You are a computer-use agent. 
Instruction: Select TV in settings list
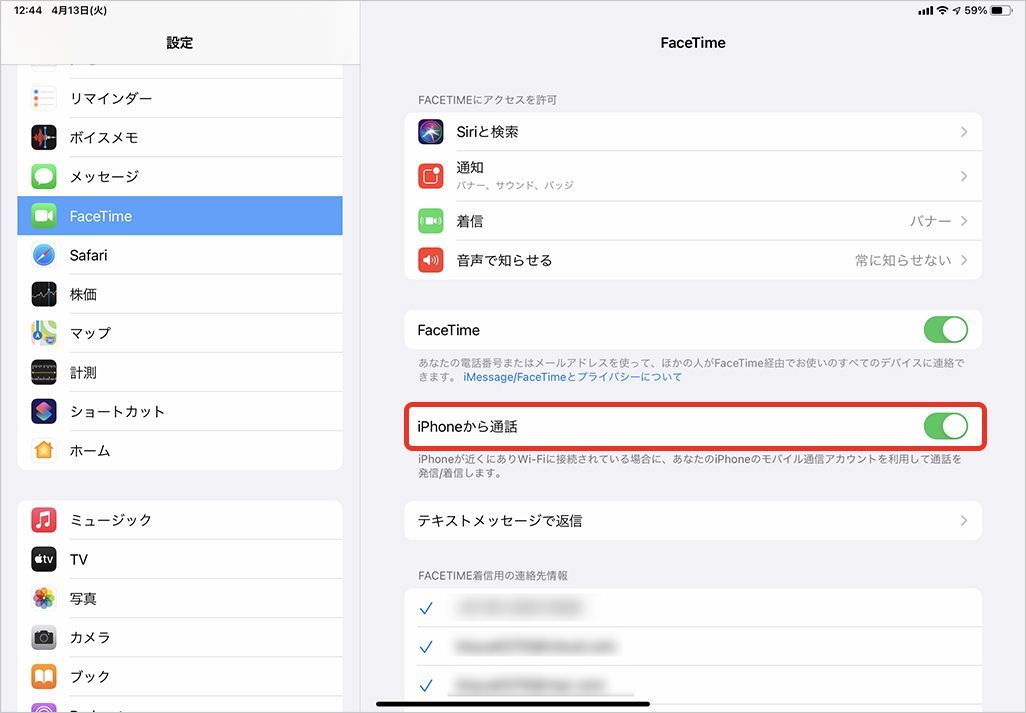pyautogui.click(x=180, y=559)
